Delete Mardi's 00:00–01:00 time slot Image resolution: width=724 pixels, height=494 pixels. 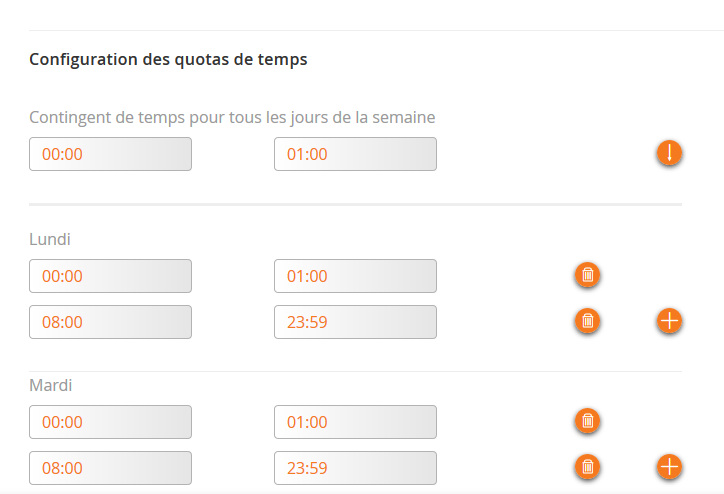point(588,421)
